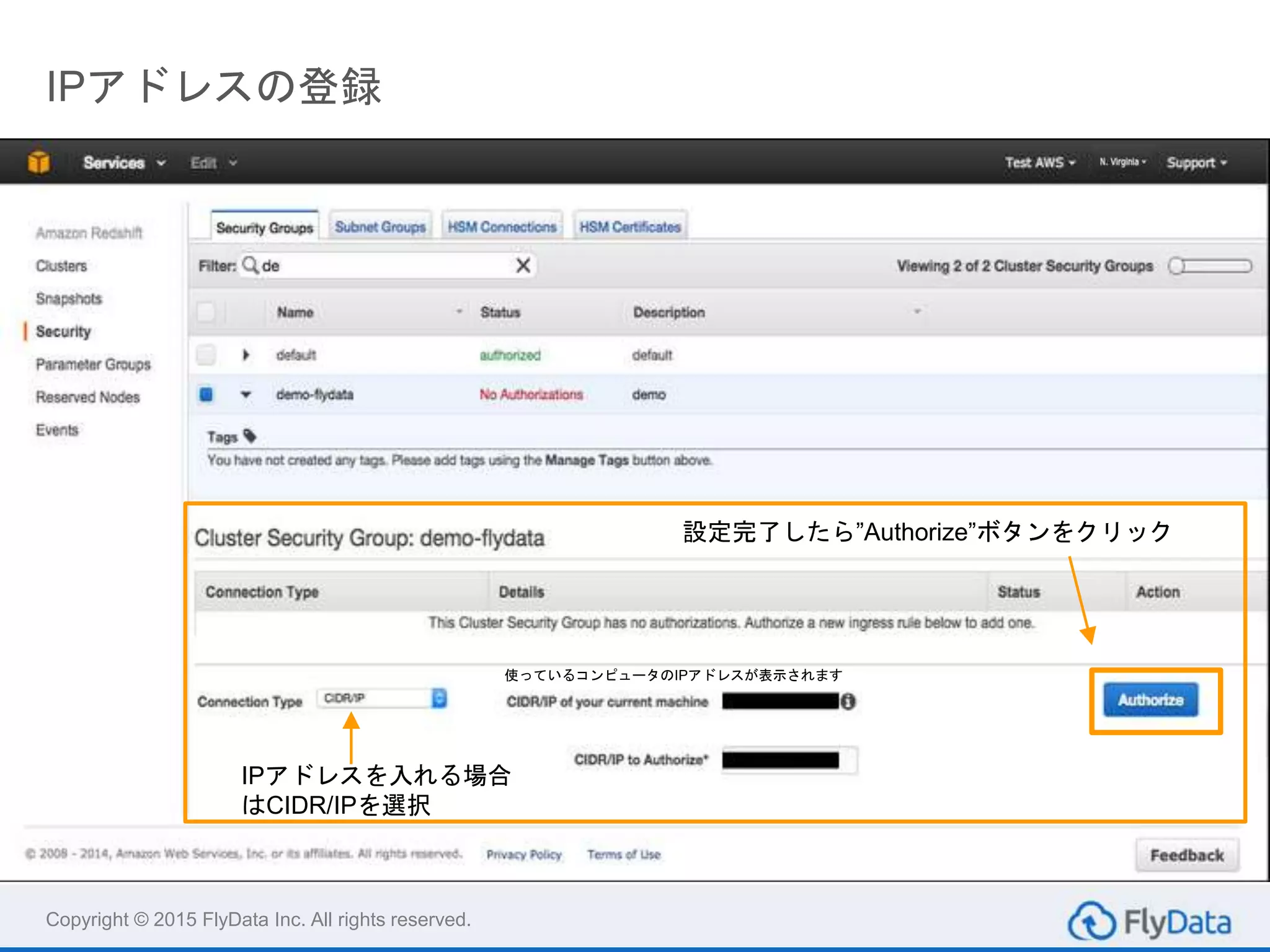Screen dimensions: 1270x952
Task: Click the demo description cell
Action: (x=649, y=394)
